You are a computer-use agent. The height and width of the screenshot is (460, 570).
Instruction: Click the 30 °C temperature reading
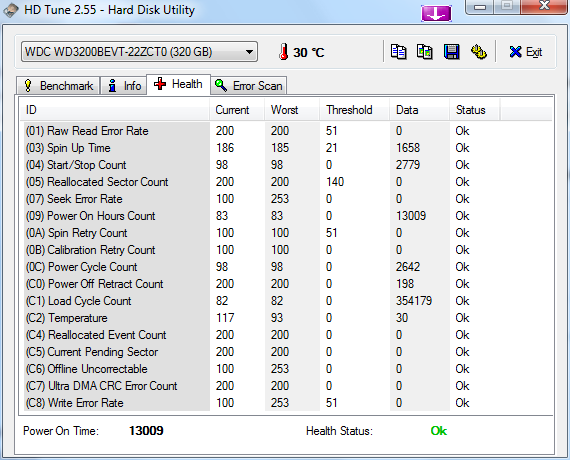pos(309,52)
